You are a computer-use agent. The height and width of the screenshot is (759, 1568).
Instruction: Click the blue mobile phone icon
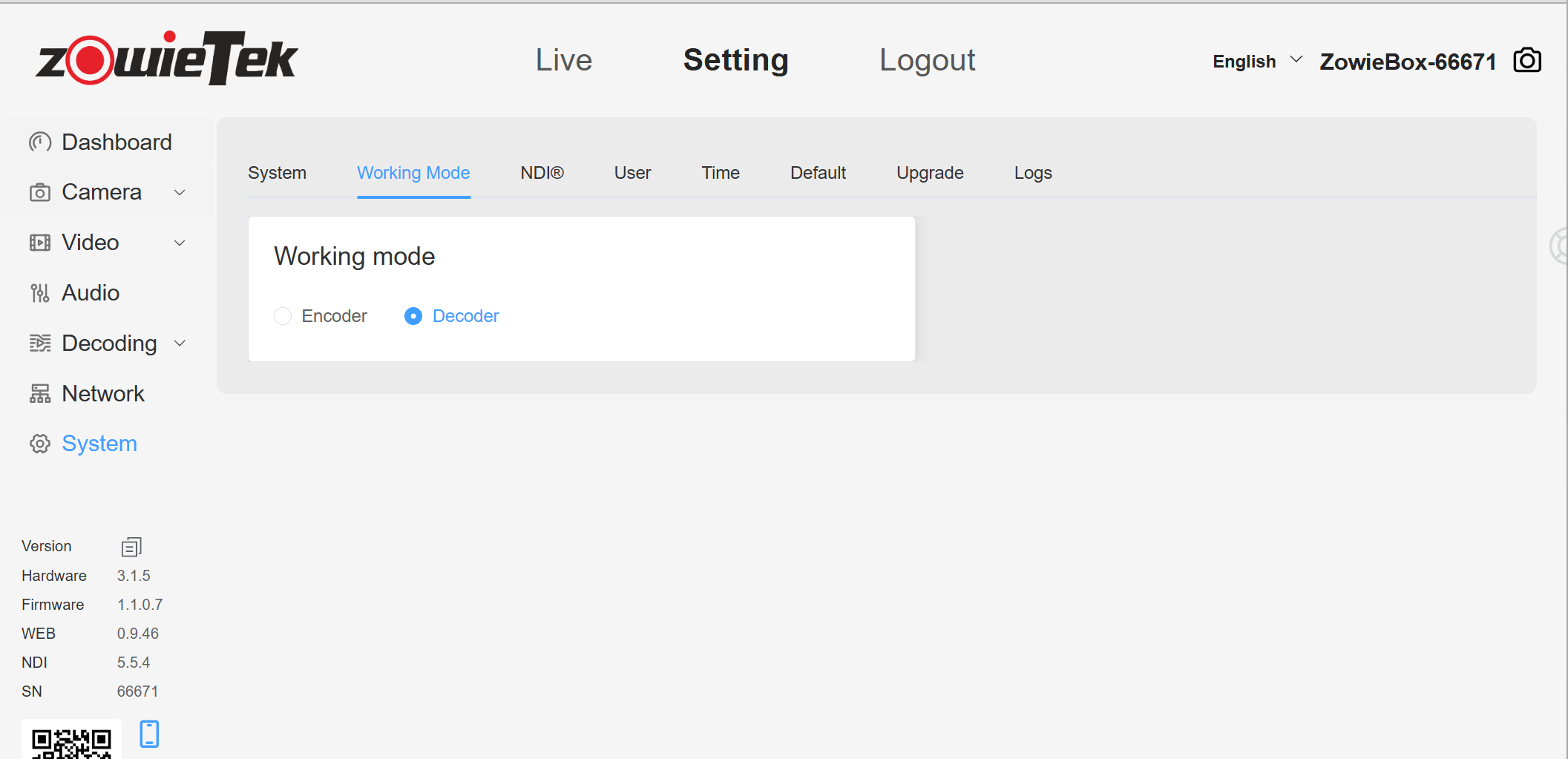[x=149, y=734]
